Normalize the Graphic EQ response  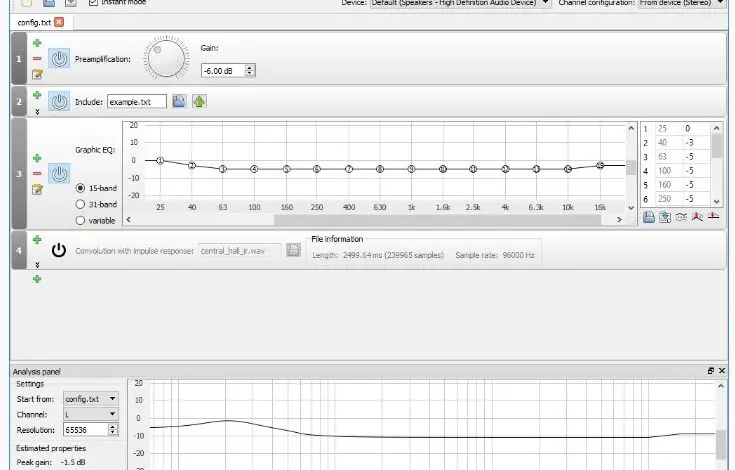pyautogui.click(x=698, y=217)
